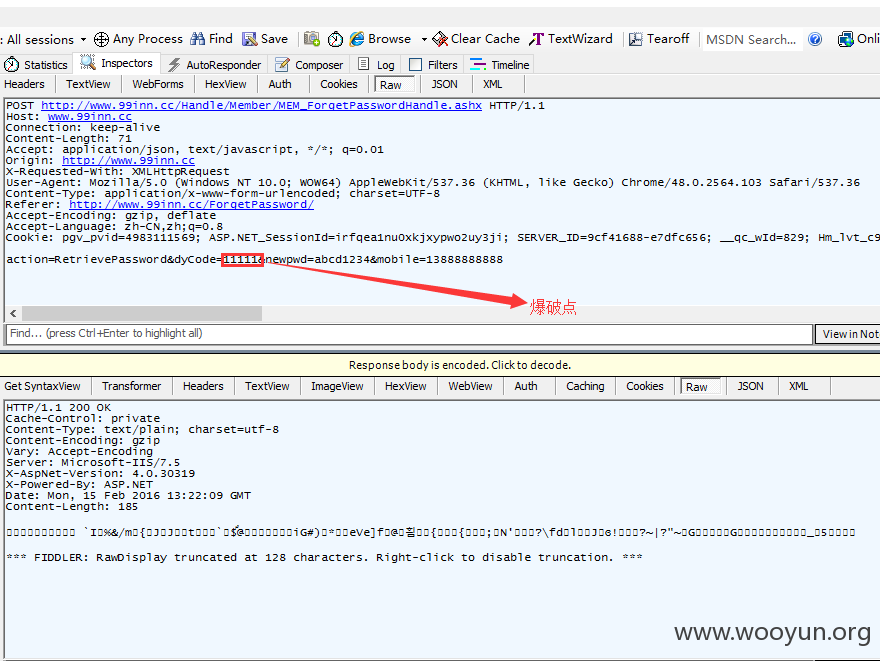
Task: Switch to the Inspectors tab
Action: [x=117, y=63]
